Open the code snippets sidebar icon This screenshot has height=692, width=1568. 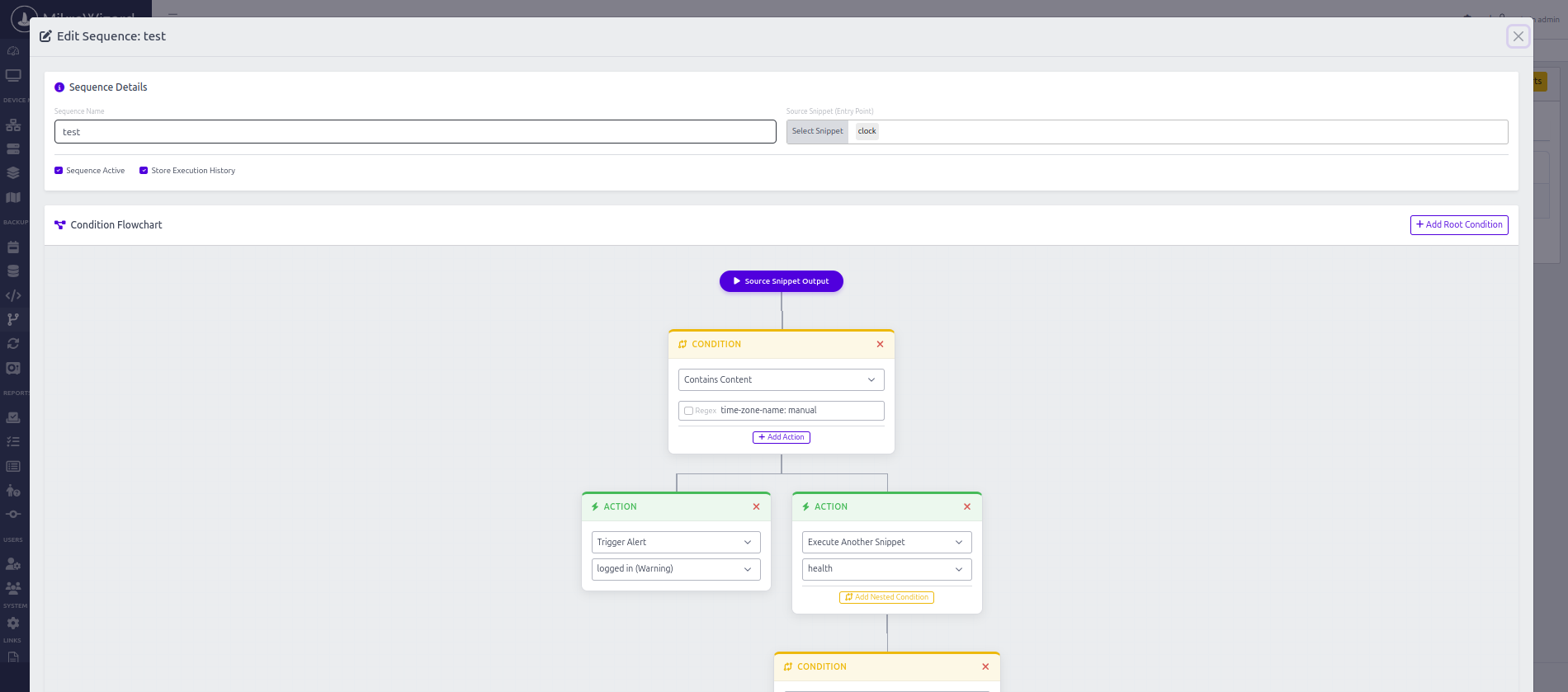(x=13, y=295)
